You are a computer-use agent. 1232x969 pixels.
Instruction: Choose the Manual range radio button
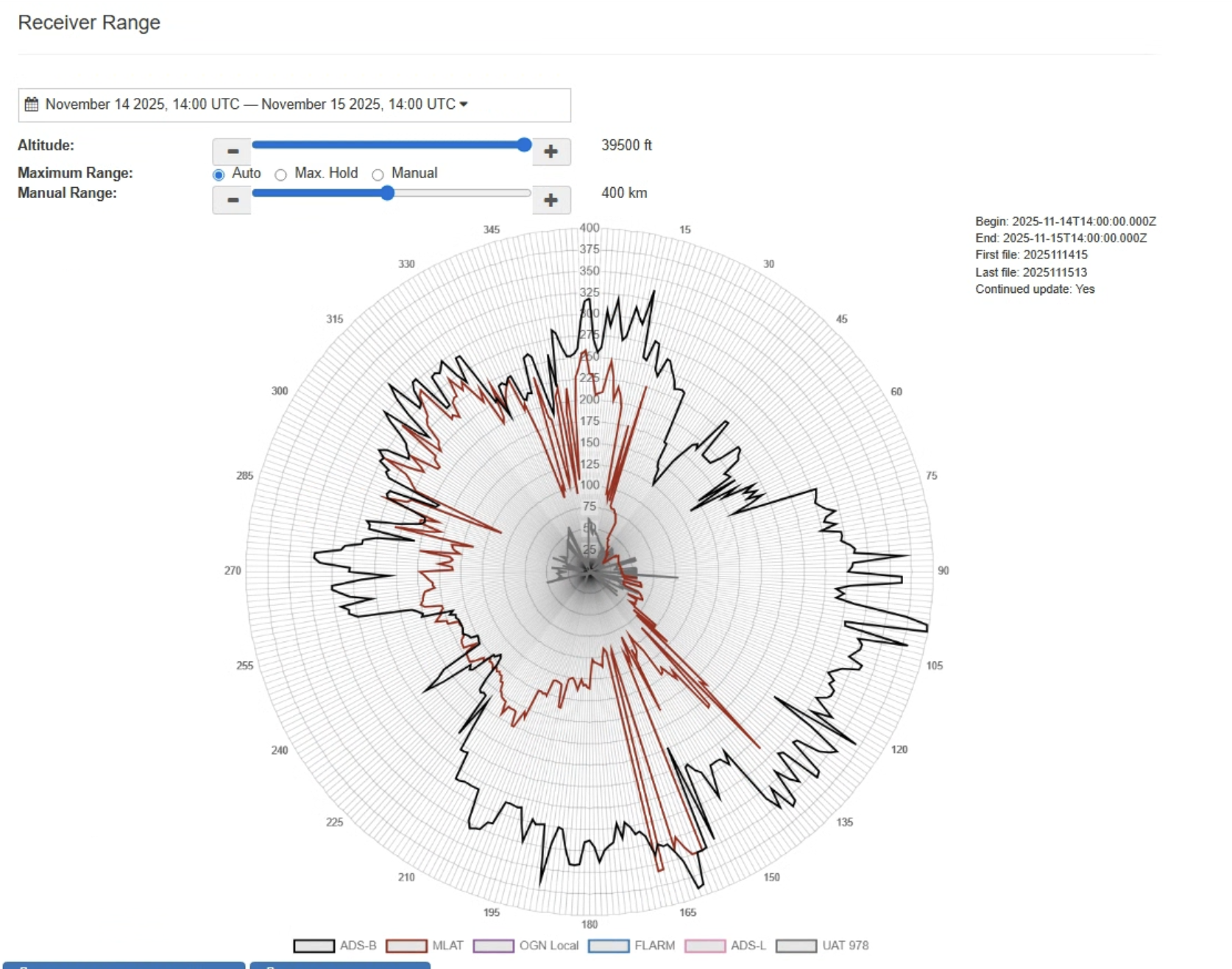pos(378,175)
